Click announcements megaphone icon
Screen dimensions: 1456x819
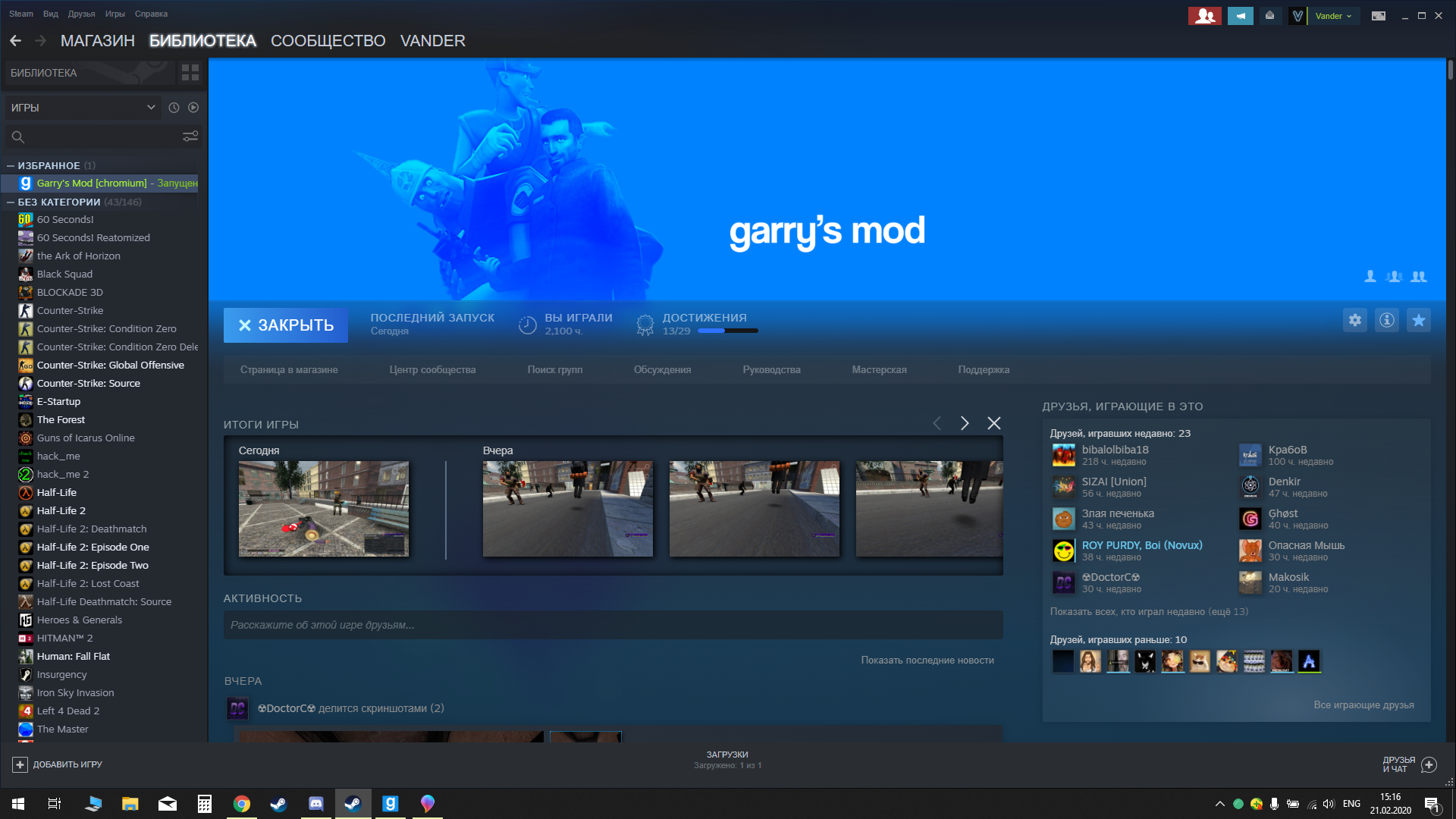pos(1241,16)
